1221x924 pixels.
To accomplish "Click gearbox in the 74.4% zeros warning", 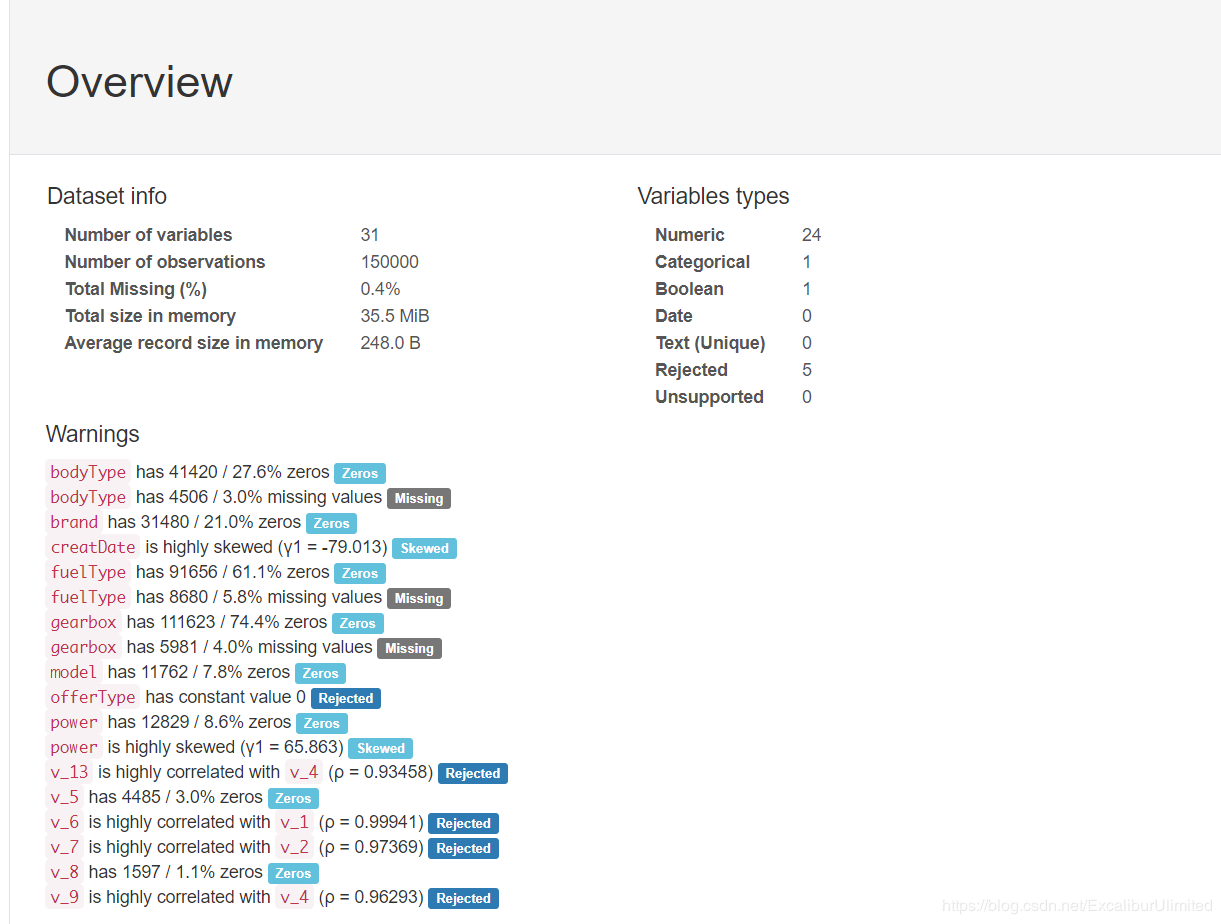I will pyautogui.click(x=84, y=622).
